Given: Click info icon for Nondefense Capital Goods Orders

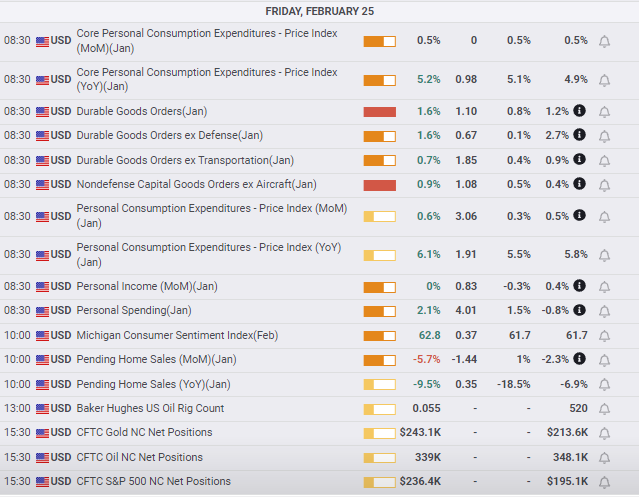Looking at the screenshot, I should (579, 183).
